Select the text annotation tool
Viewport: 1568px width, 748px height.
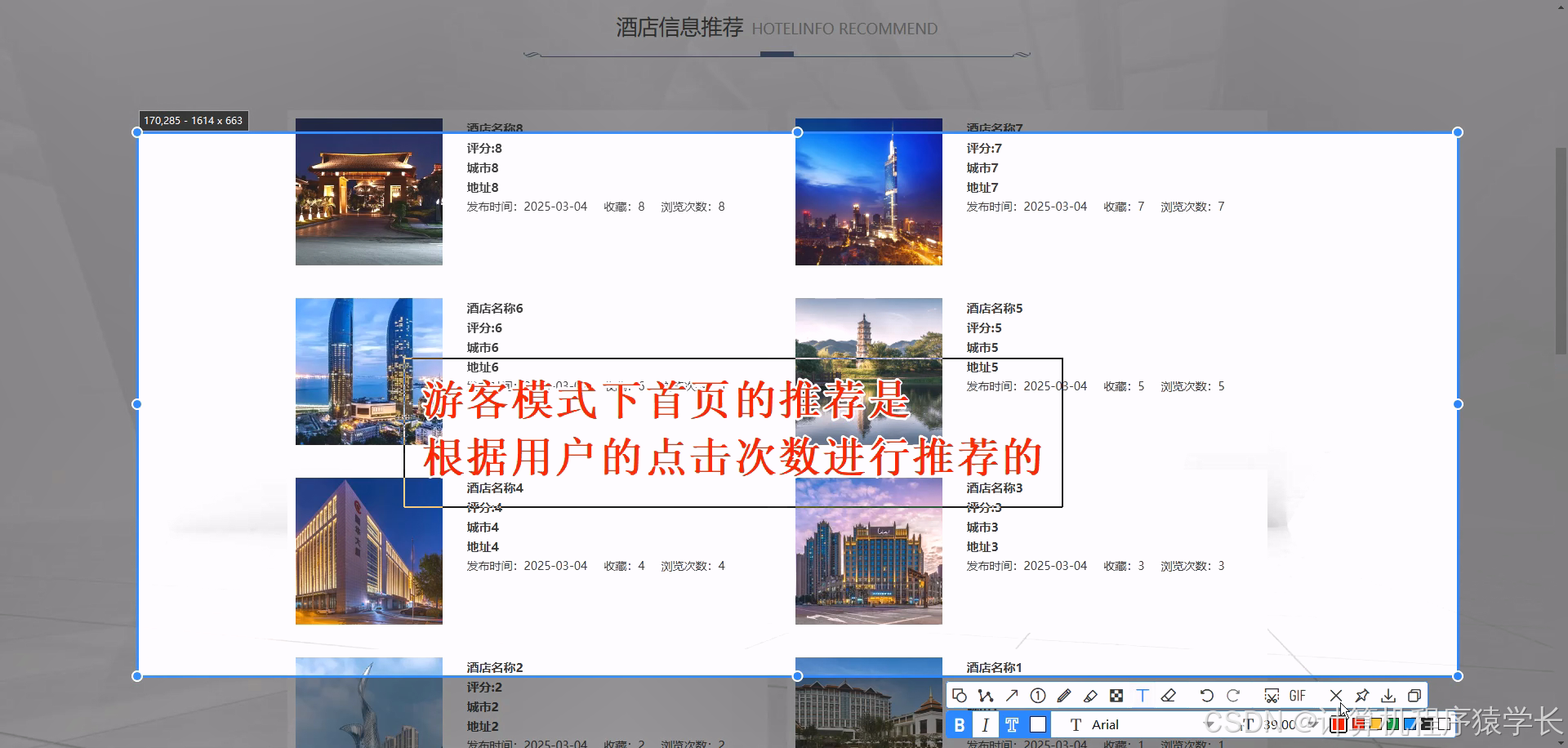point(1143,696)
